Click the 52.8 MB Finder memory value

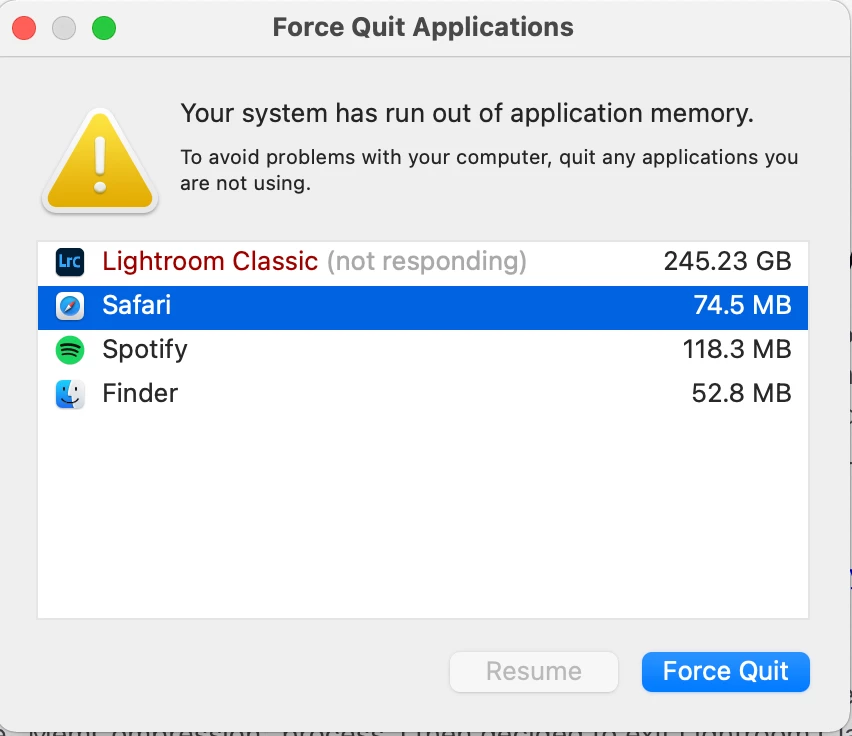tap(741, 394)
